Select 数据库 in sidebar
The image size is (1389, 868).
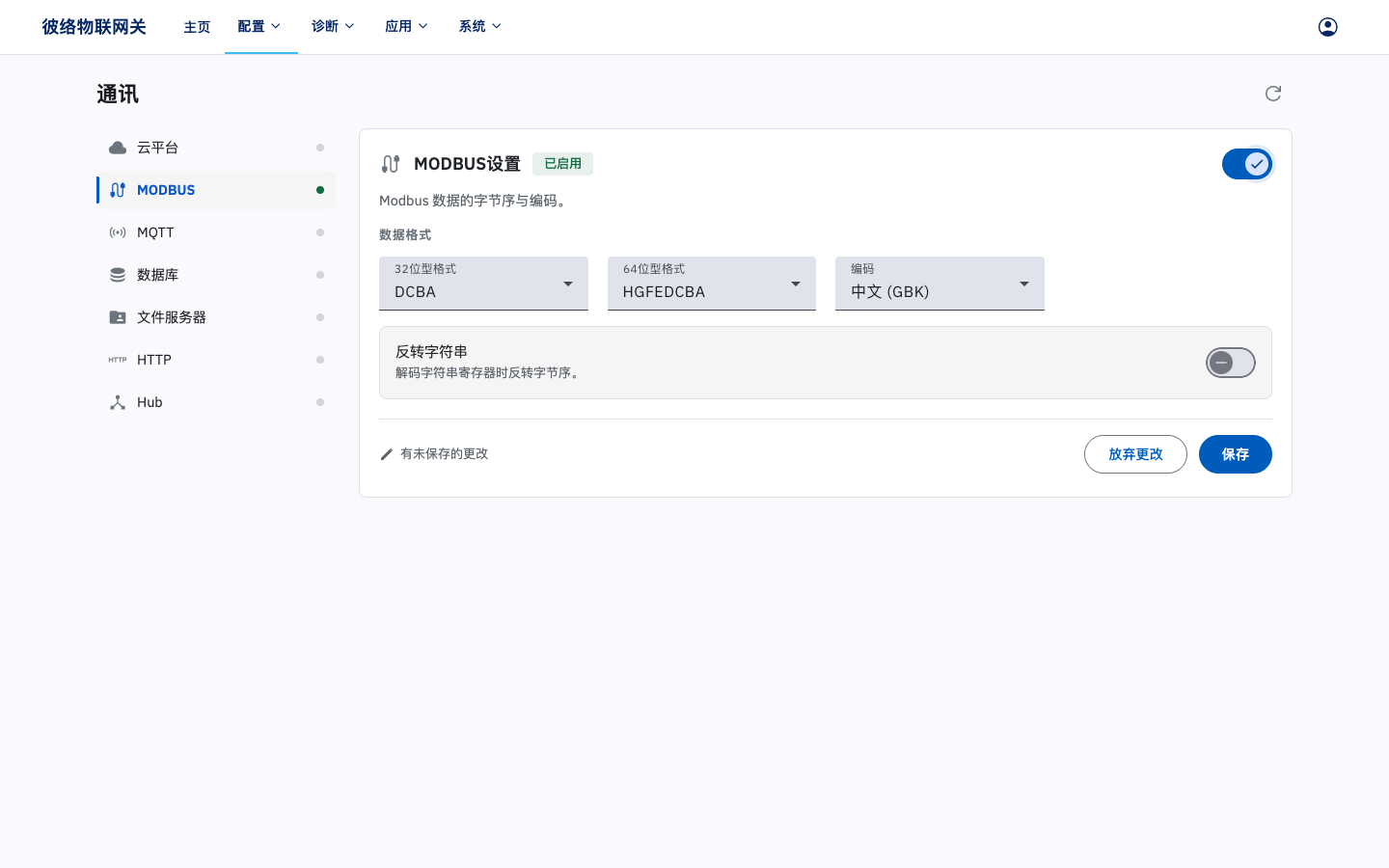coord(216,275)
